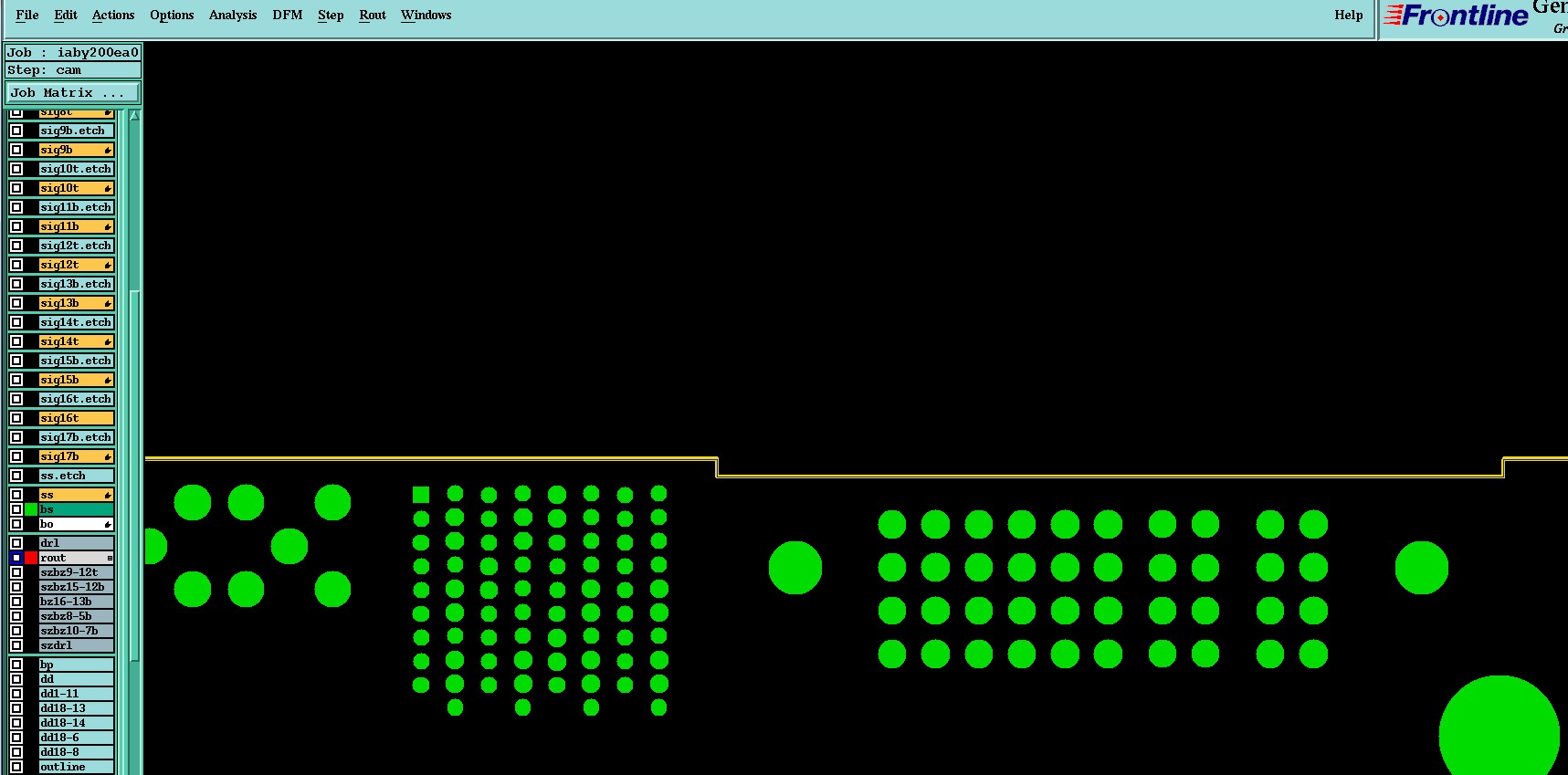Toggle the checkbox for layer bs

[16, 509]
